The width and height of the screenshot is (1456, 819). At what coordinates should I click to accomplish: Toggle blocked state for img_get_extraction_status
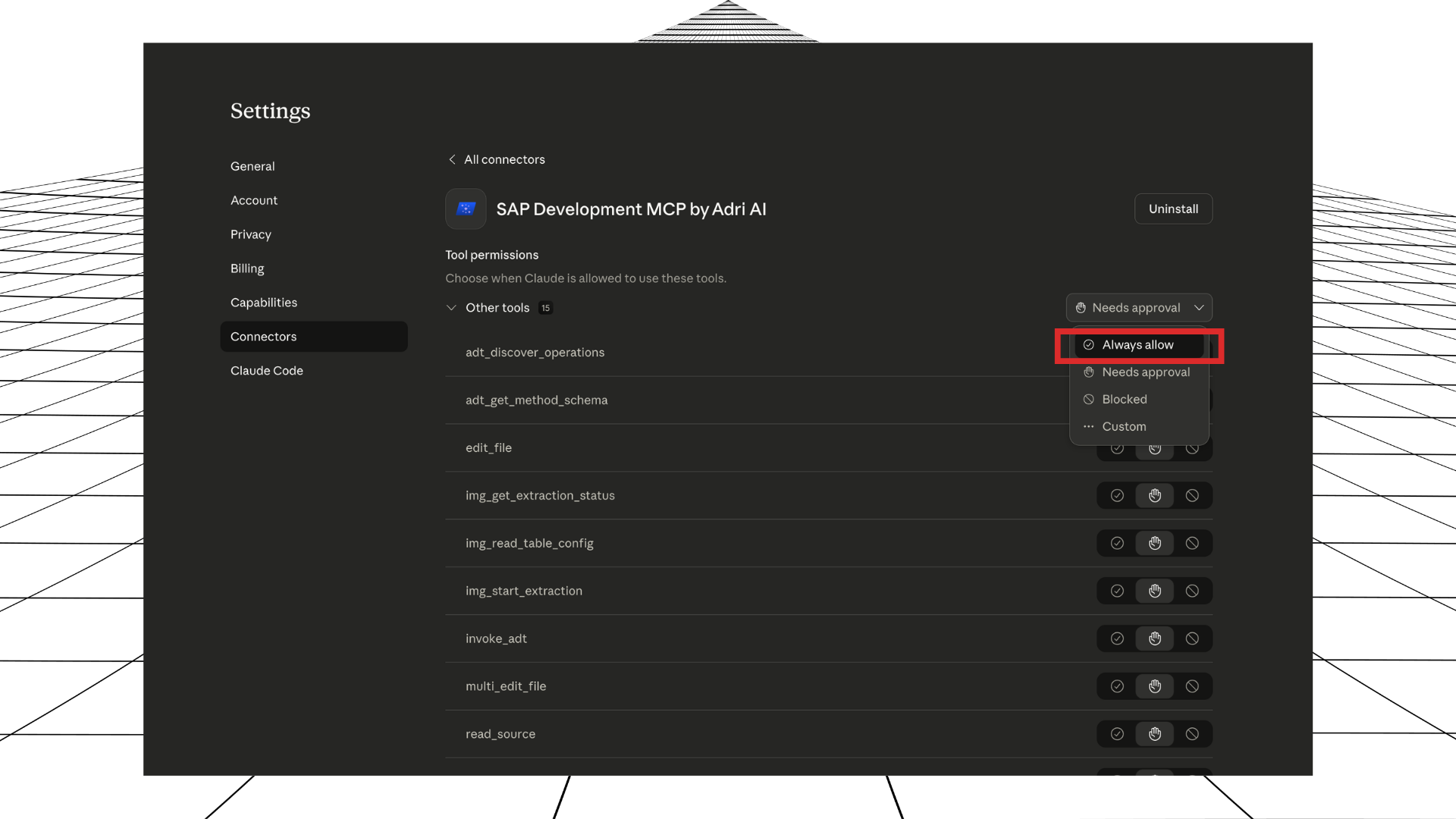(x=1192, y=495)
